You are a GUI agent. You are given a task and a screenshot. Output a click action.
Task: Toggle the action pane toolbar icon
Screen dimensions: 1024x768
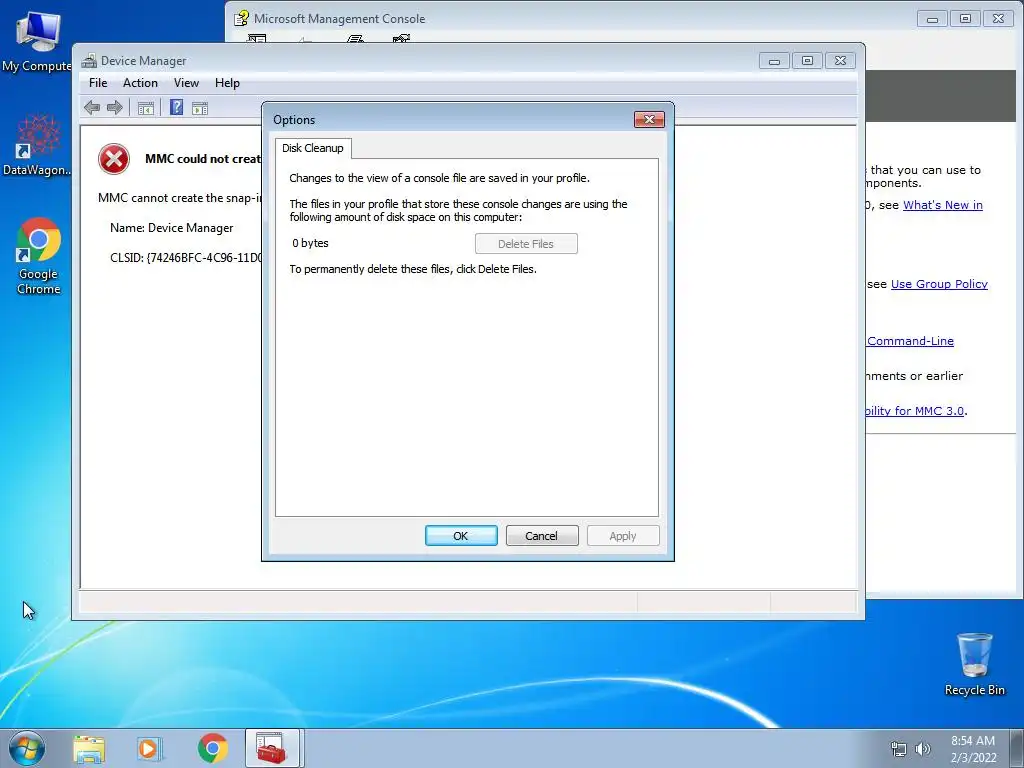pyautogui.click(x=200, y=108)
